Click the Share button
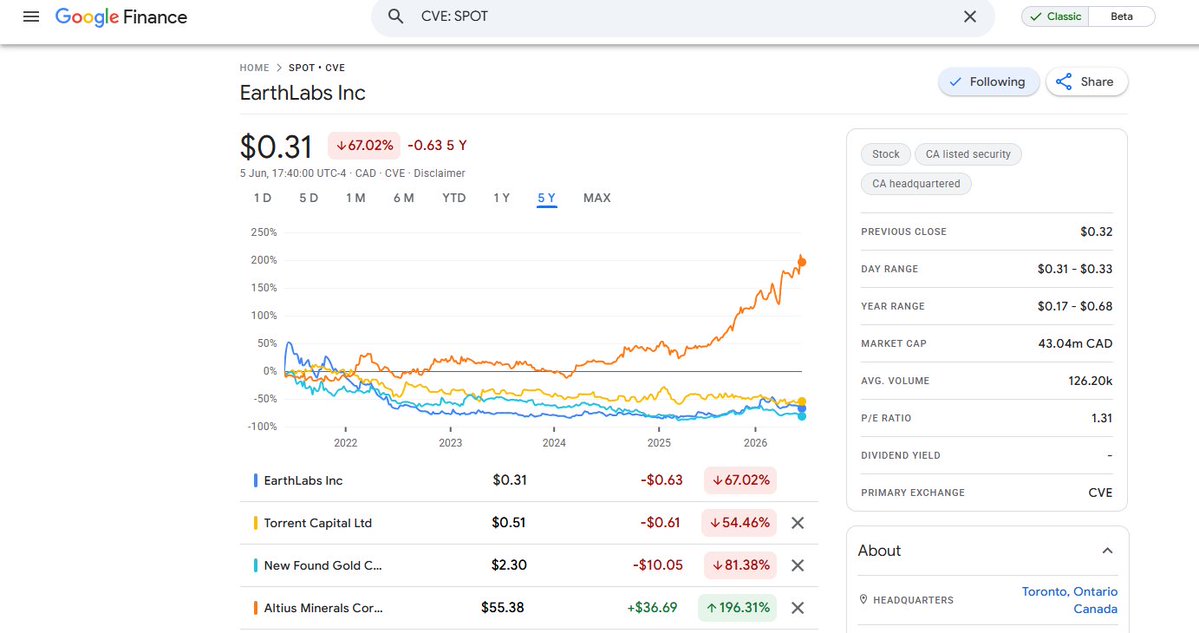Screen dimensions: 1199x633 point(1086,82)
